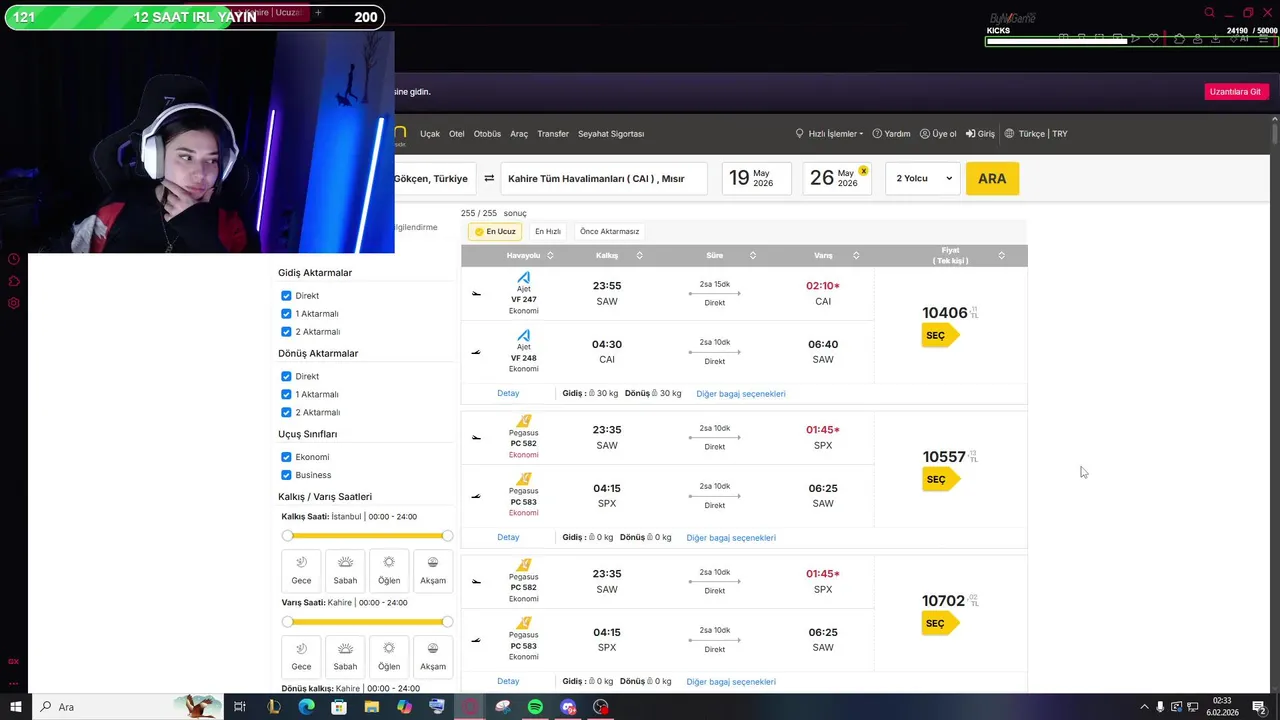Click SEÇ for the 10702 TL flight
Screen dimensions: 1280x720
939,623
